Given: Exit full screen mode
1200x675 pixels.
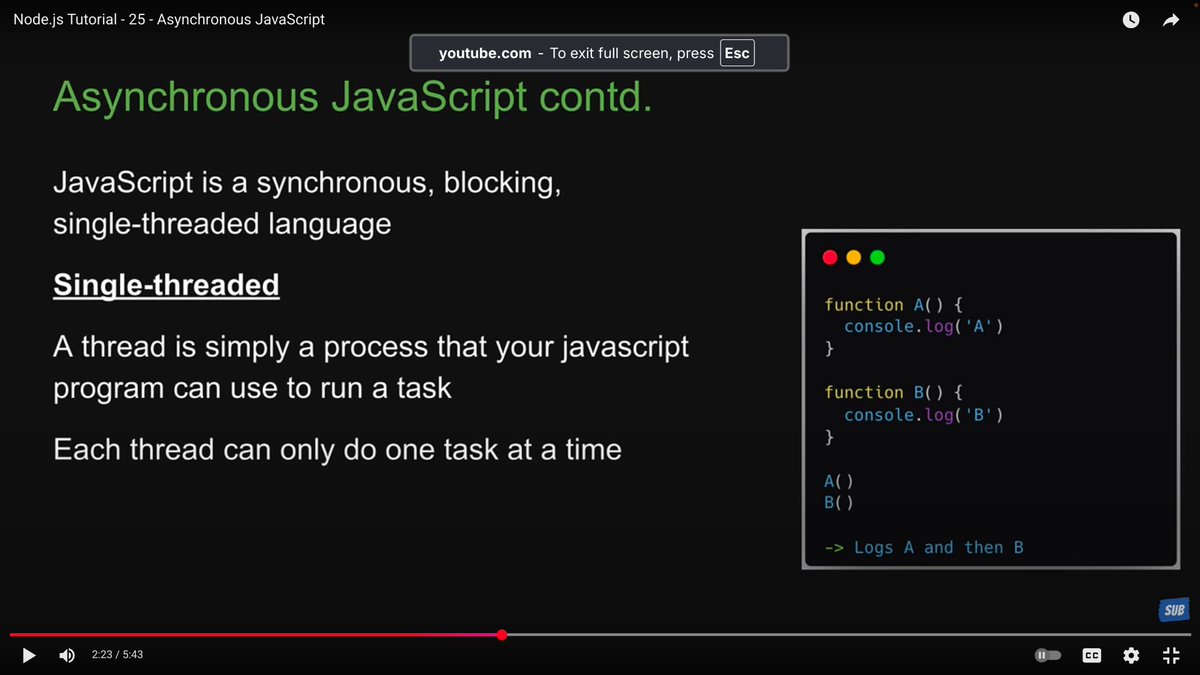Looking at the screenshot, I should (x=1171, y=655).
